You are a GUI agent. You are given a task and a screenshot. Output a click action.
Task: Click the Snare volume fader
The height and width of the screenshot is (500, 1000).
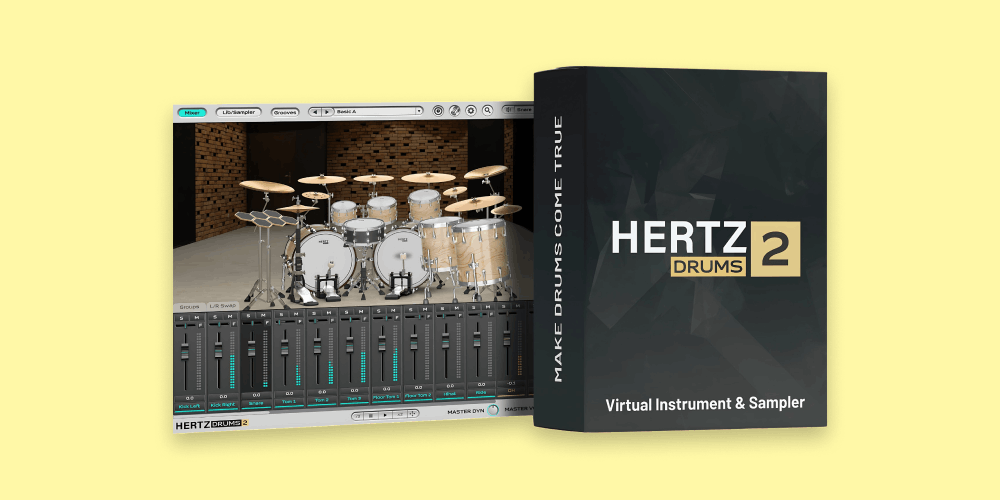pos(251,348)
